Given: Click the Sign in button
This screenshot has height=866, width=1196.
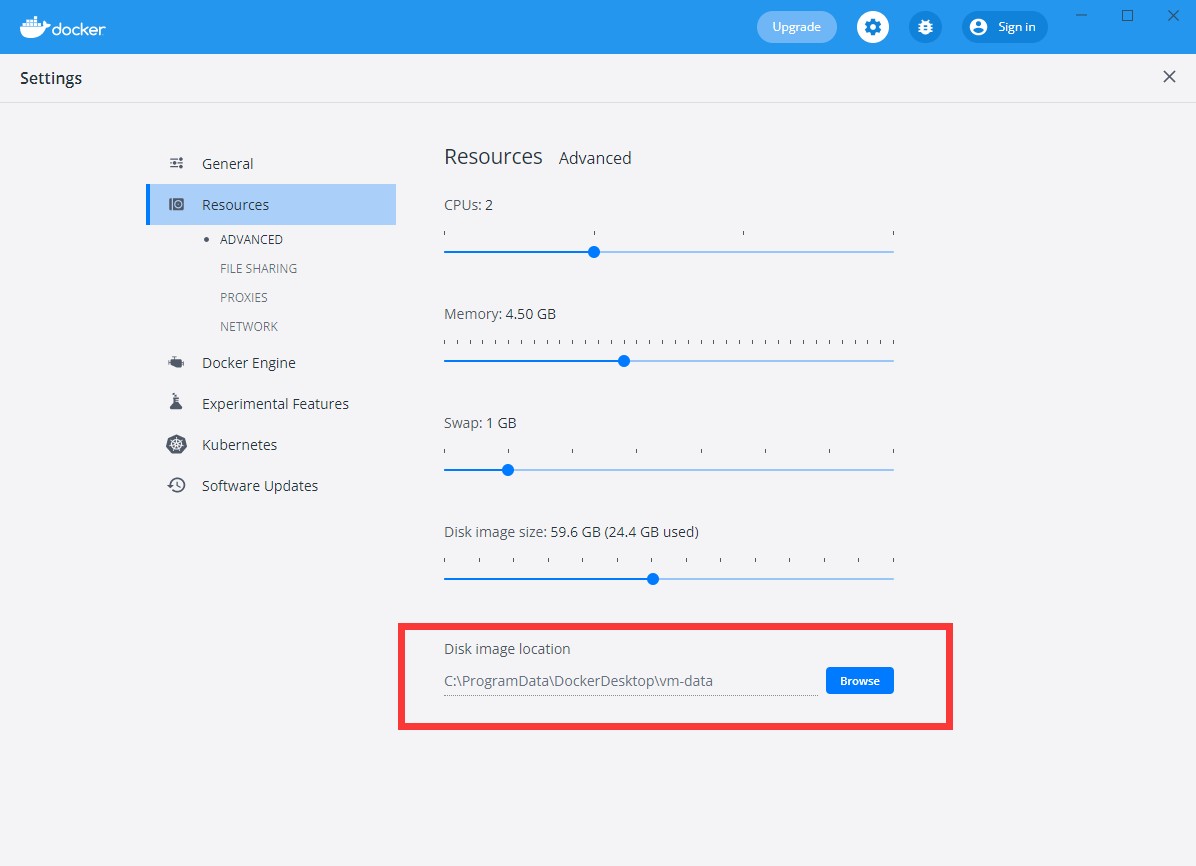Looking at the screenshot, I should [1004, 27].
